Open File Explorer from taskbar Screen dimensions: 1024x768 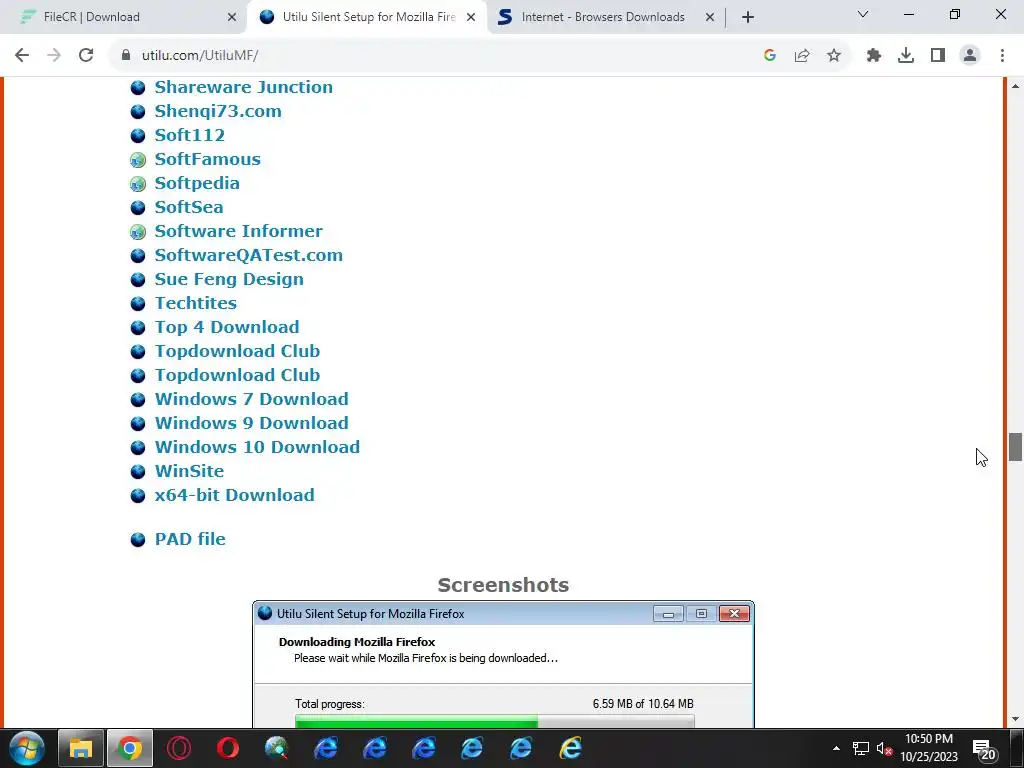[80, 748]
